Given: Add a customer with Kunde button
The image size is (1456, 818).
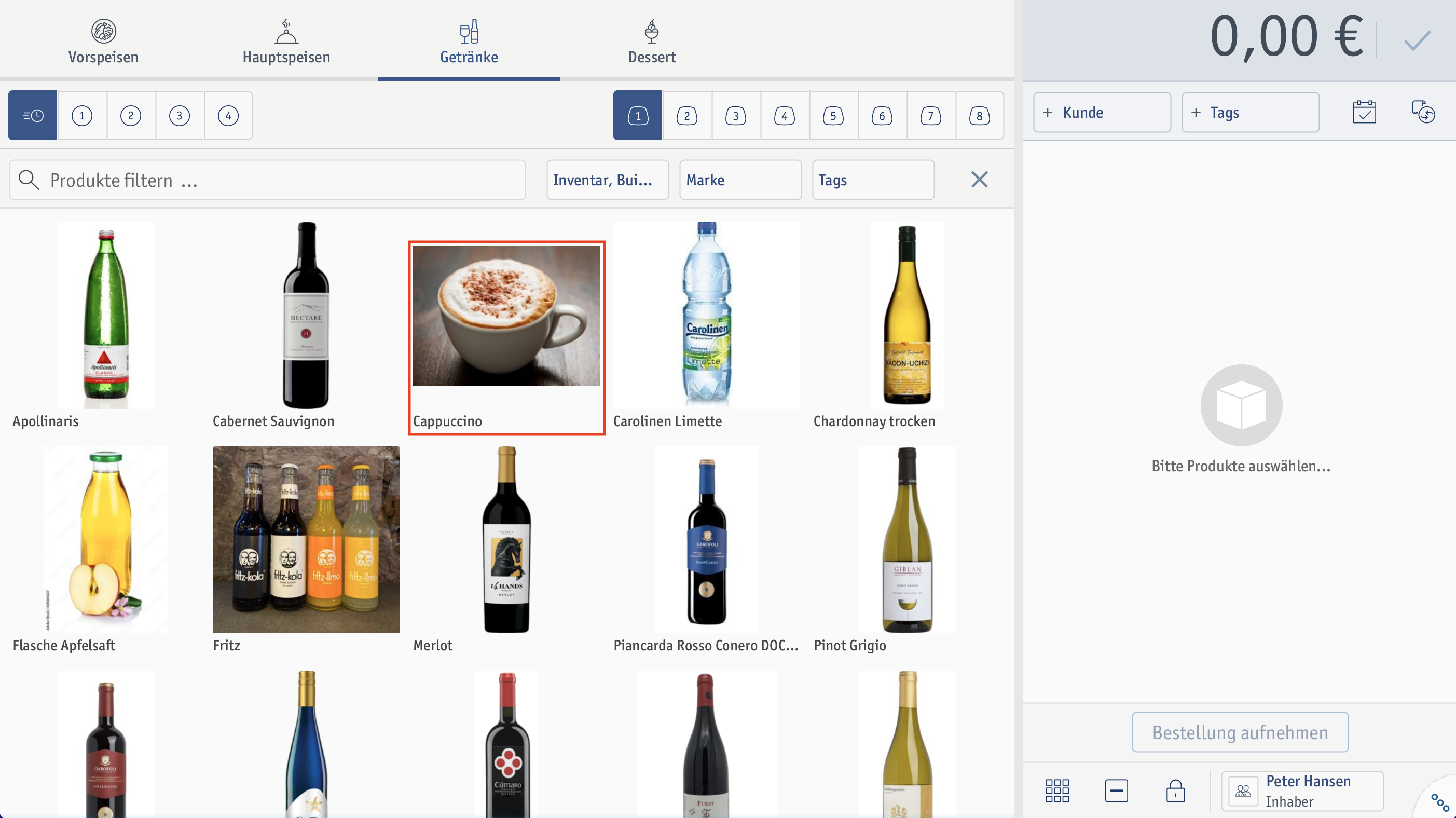Looking at the screenshot, I should [x=1102, y=113].
